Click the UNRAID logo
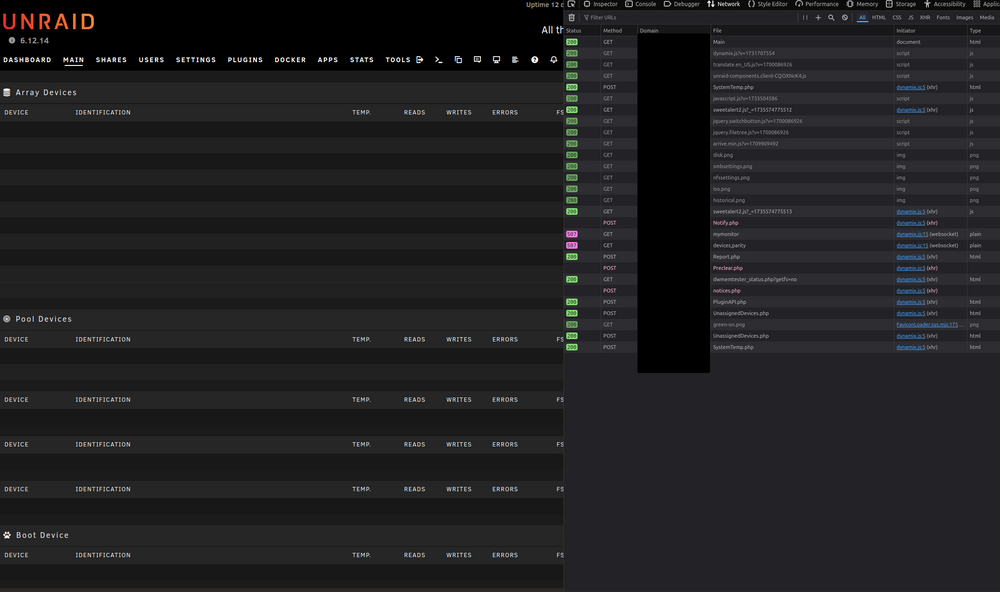This screenshot has height=592, width=1000. pos(48,22)
